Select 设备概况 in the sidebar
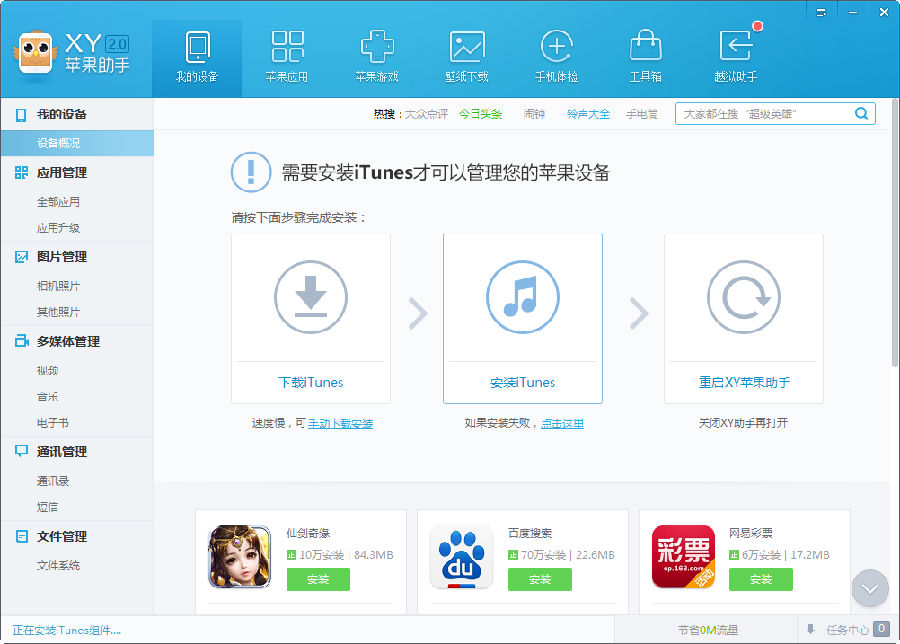 pyautogui.click(x=77, y=143)
